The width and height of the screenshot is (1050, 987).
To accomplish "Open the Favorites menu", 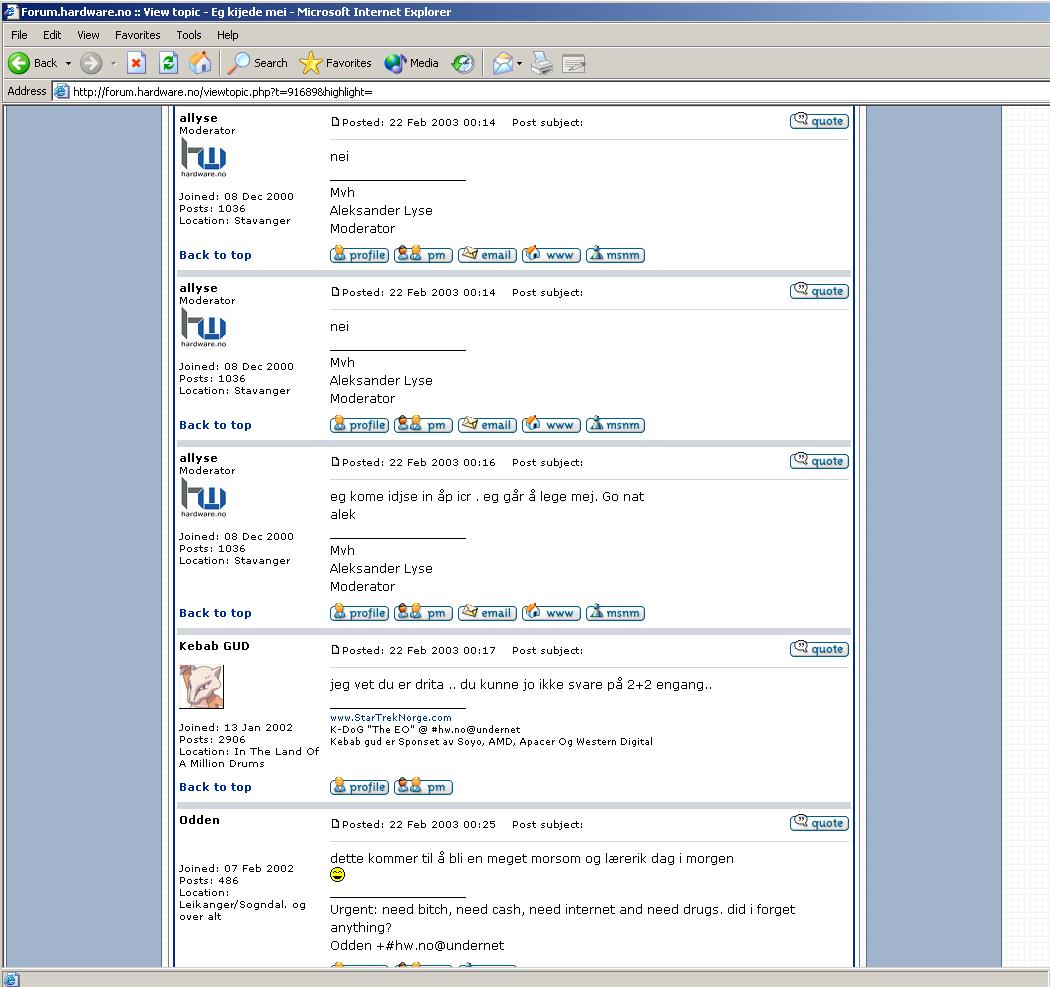I will coord(137,35).
